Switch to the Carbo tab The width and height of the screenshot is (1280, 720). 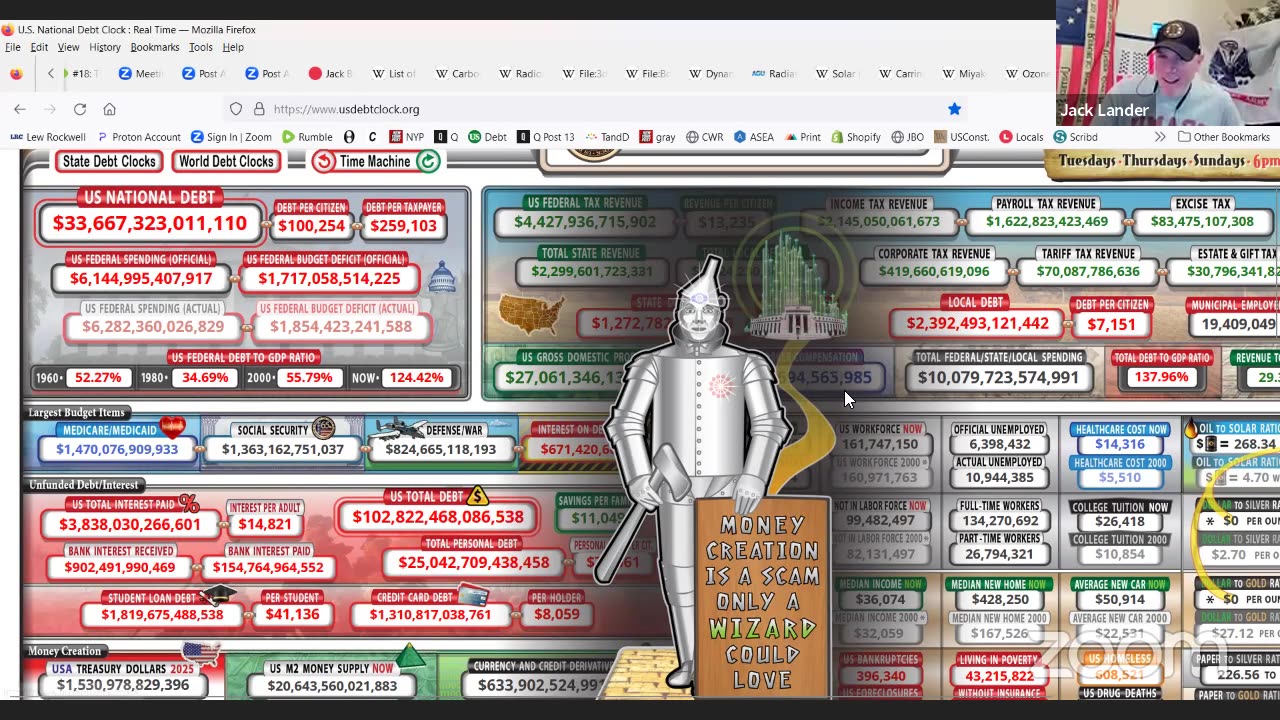(x=457, y=73)
